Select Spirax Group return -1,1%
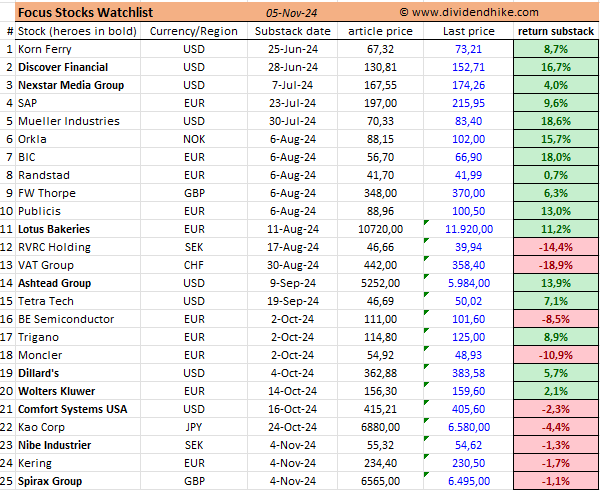The height and width of the screenshot is (490, 600). click(556, 480)
